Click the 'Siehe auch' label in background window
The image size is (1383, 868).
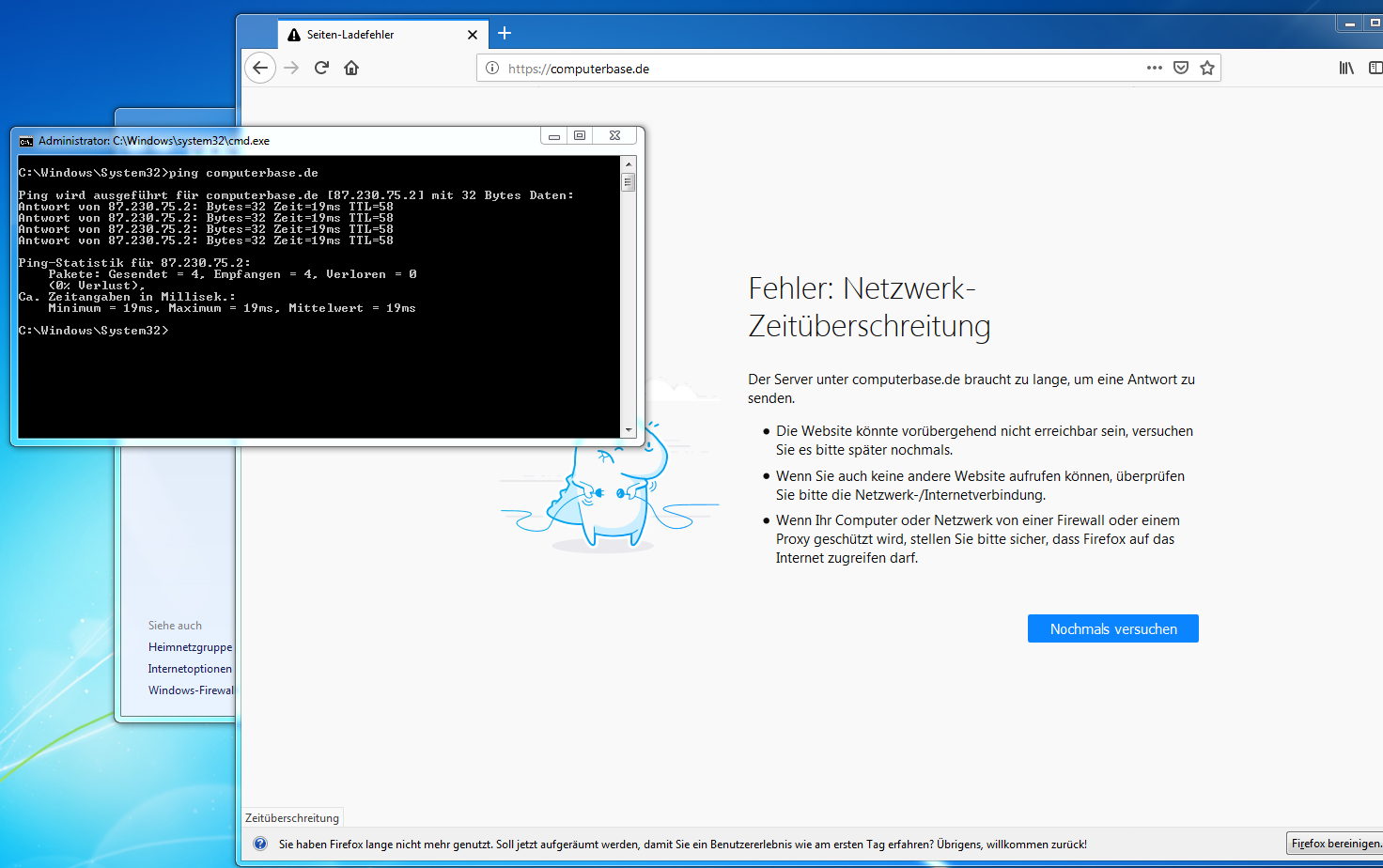click(x=175, y=626)
